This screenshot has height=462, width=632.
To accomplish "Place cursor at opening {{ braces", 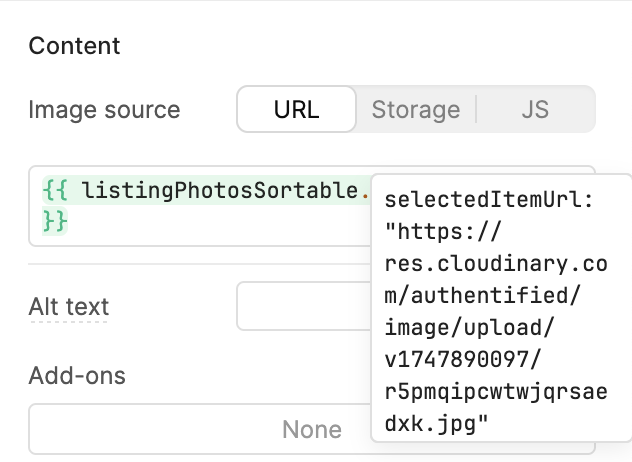I will pos(55,190).
